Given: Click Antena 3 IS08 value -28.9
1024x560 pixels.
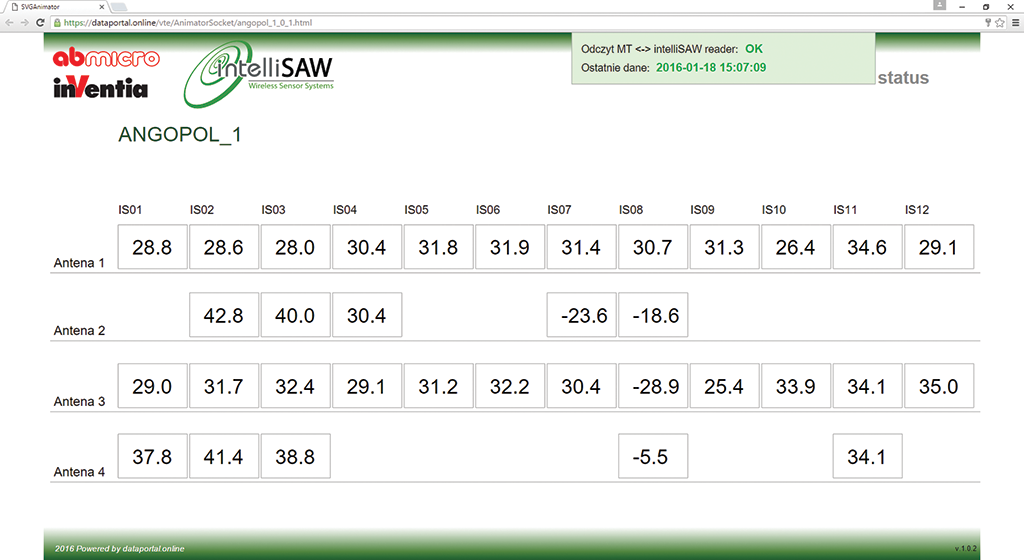Looking at the screenshot, I should tap(652, 386).
